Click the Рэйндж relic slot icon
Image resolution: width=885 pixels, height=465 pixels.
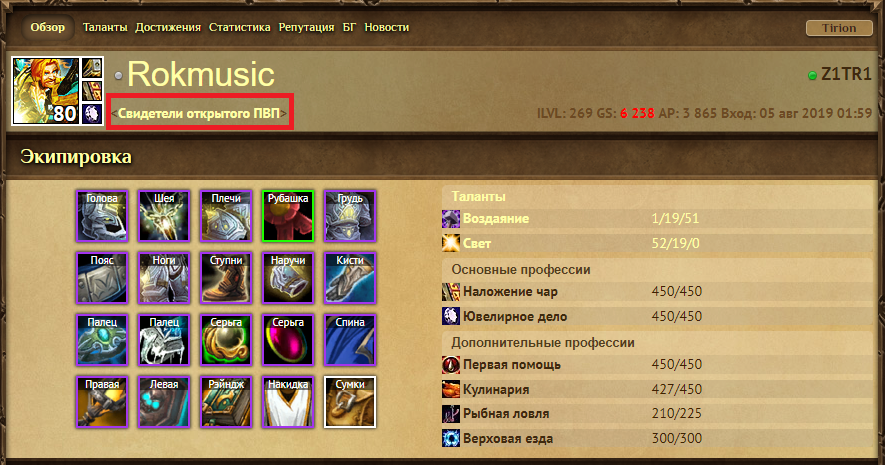(226, 402)
